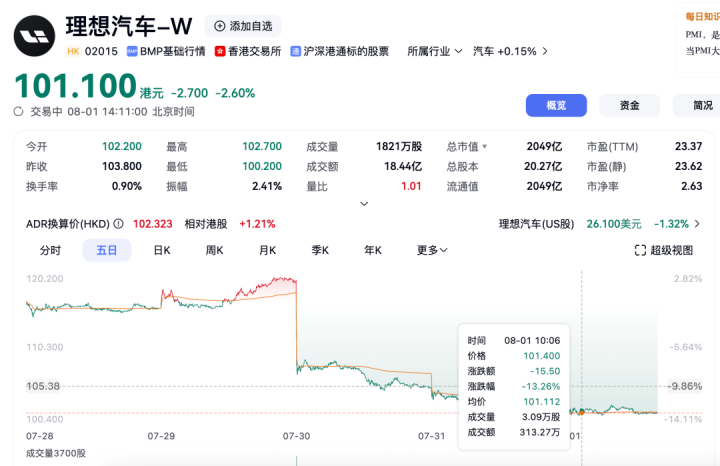Image resolution: width=720 pixels, height=466 pixels.
Task: Click the 成交量 value 1821万股
Action: click(399, 146)
